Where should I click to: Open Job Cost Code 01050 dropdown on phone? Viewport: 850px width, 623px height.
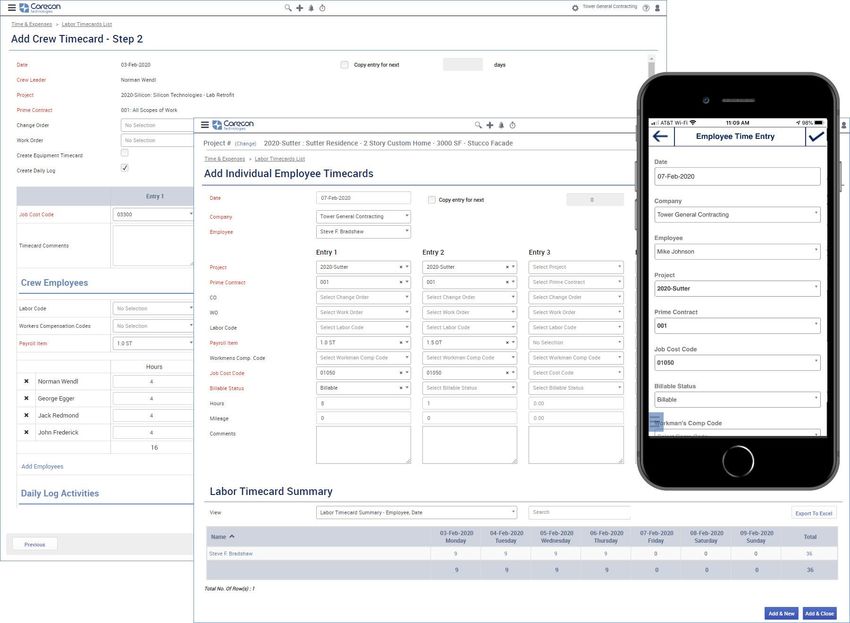coord(737,363)
